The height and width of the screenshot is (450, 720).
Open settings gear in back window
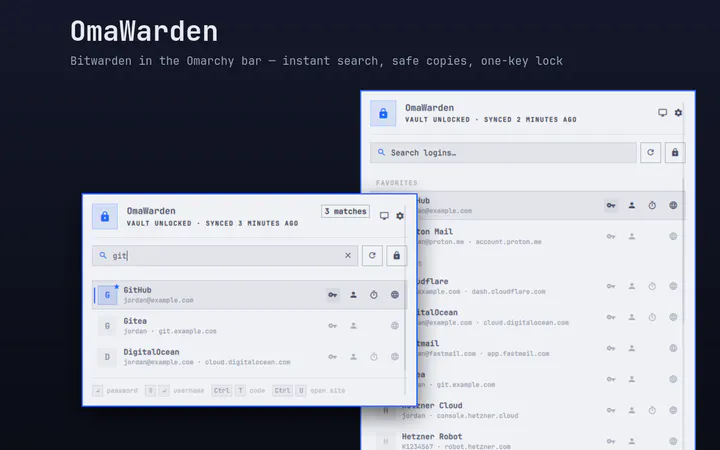(678, 112)
